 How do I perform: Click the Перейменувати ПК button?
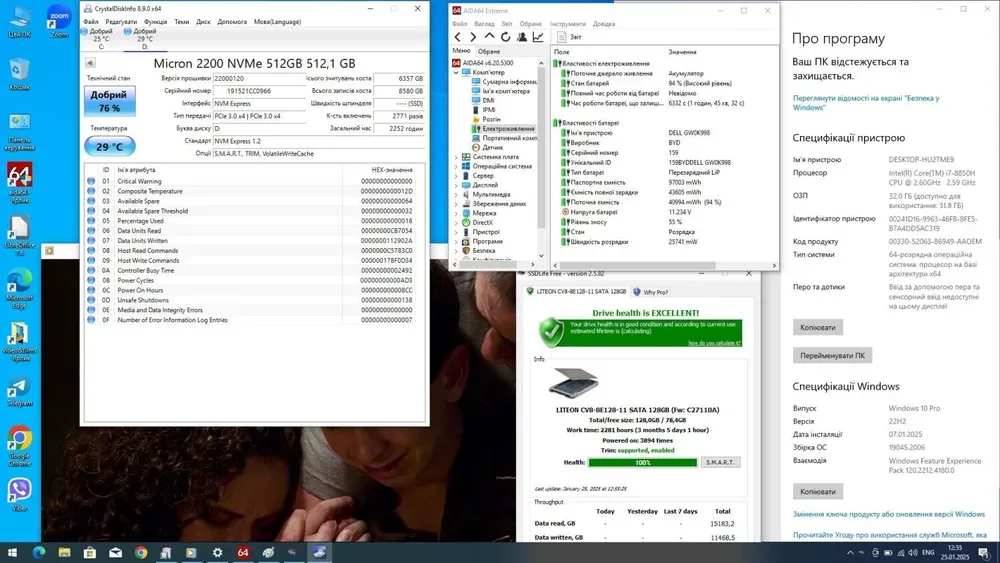(x=833, y=355)
